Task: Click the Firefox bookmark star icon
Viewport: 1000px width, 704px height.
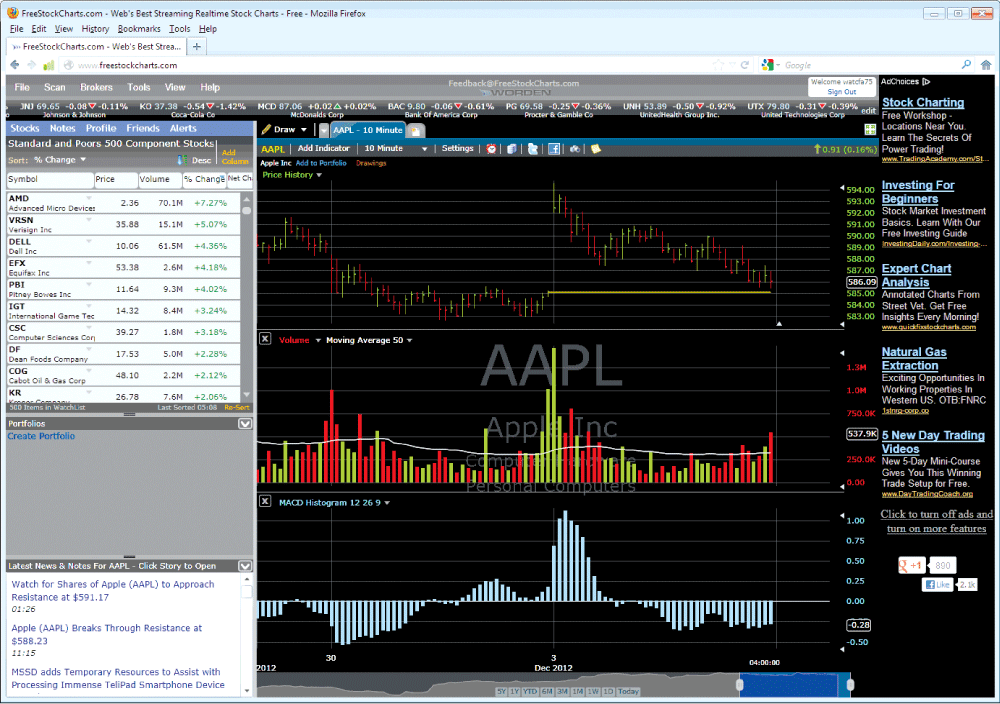Action: (719, 65)
